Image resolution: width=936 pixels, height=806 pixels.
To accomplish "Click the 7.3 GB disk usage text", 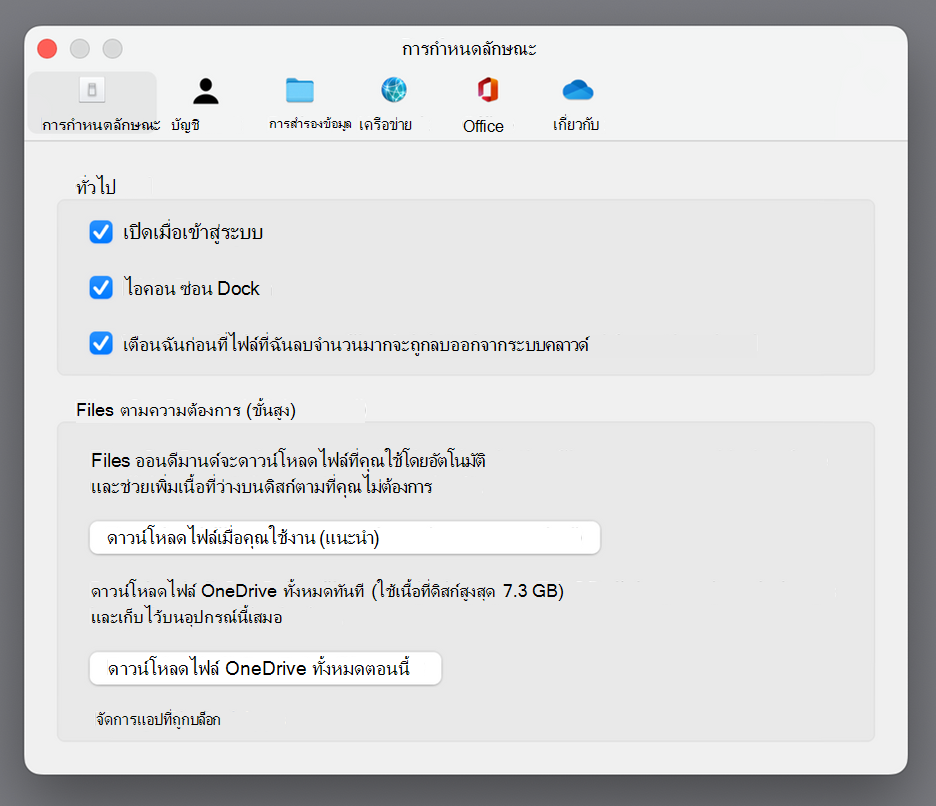I will point(531,591).
